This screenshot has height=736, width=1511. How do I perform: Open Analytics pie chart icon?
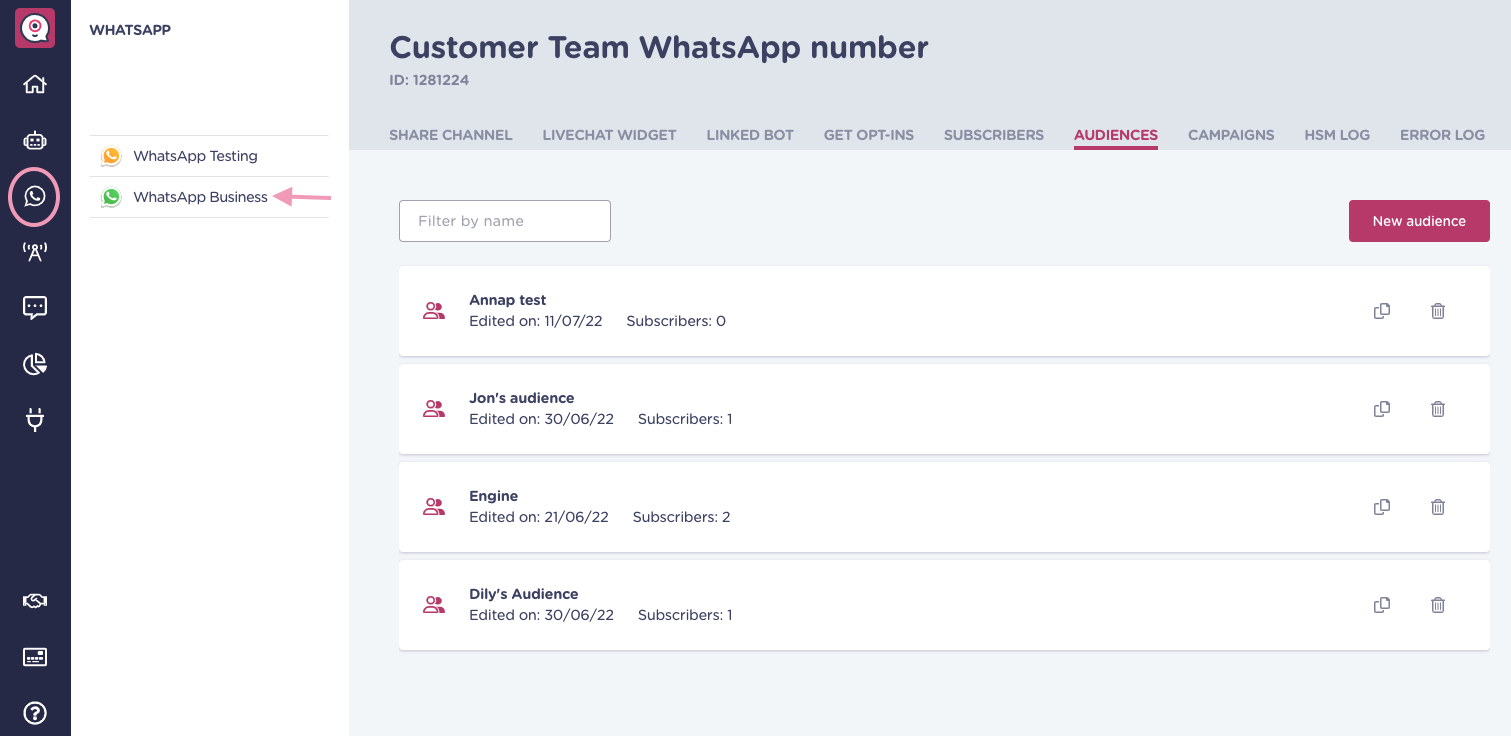35,364
